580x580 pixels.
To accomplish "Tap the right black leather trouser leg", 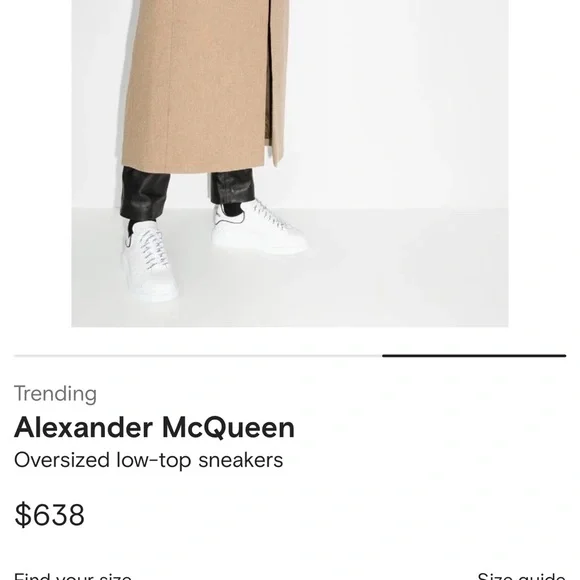I will (x=233, y=187).
